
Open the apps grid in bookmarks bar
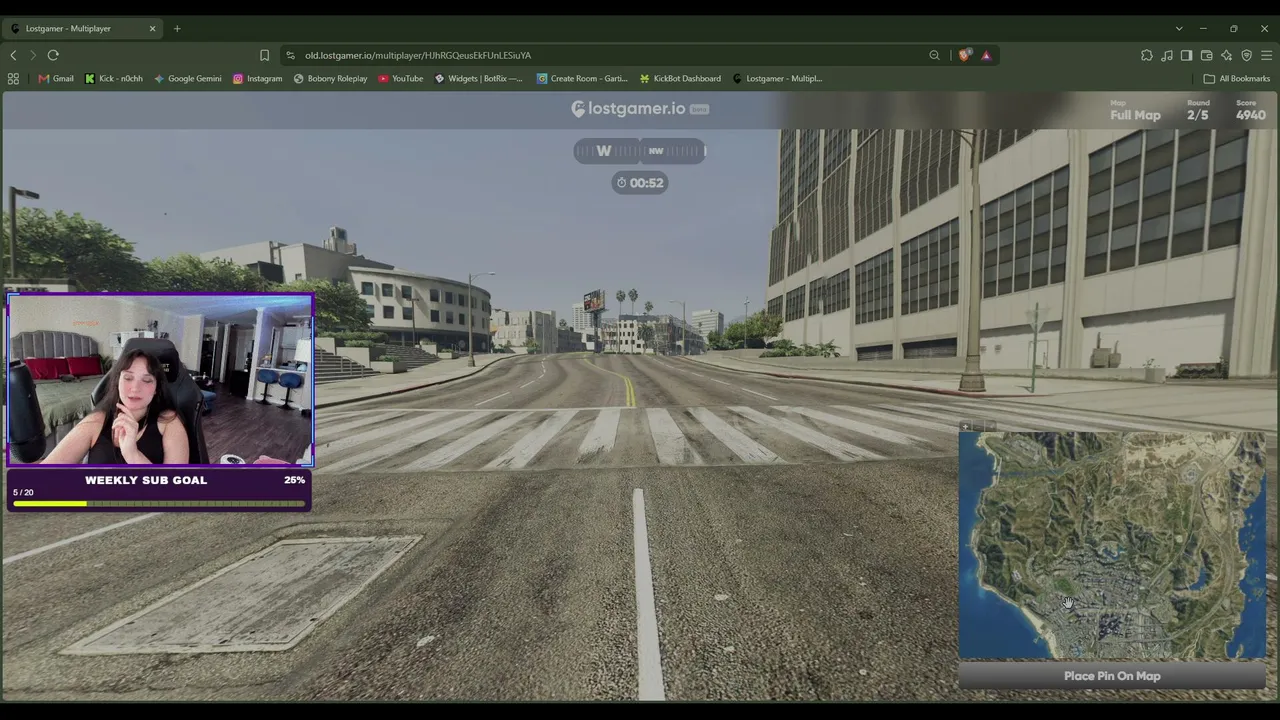click(x=13, y=78)
